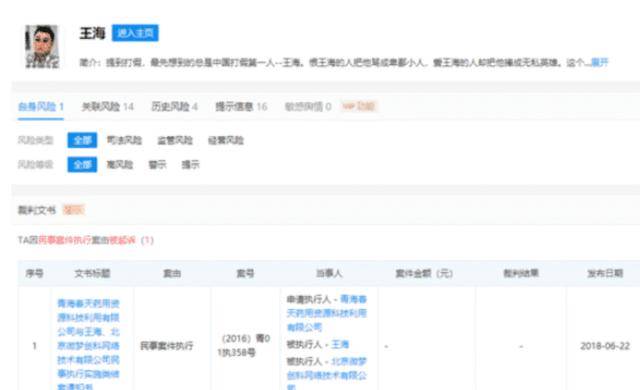
Task: Open the 被执行人 王海 link
Action: coord(340,344)
